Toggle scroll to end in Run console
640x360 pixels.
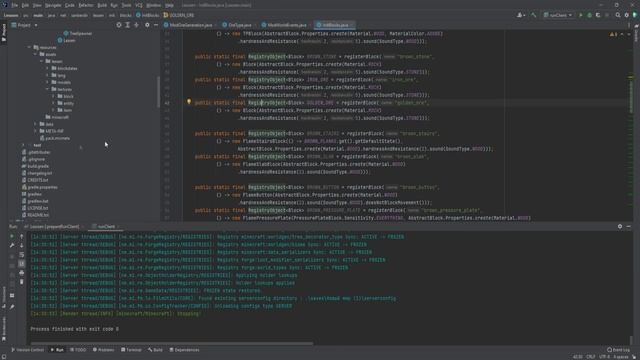pos(22,264)
